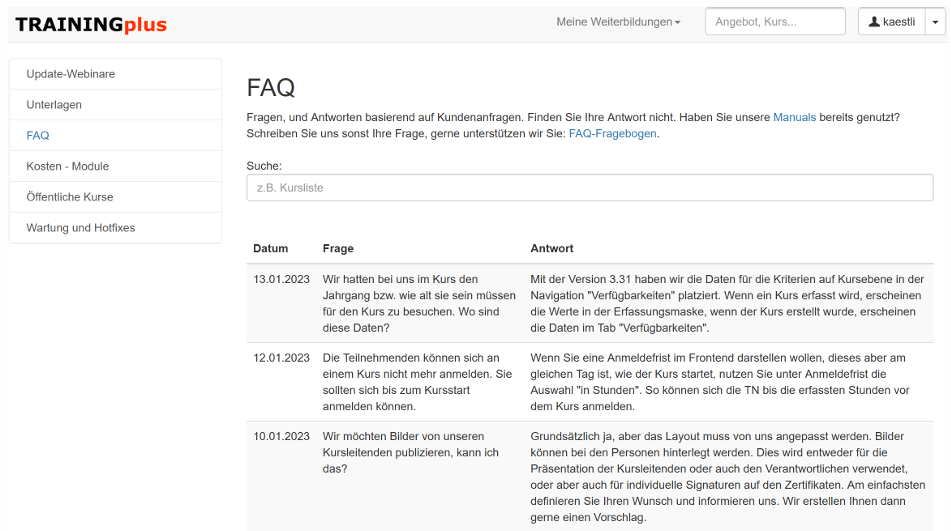This screenshot has height=531, width=951.
Task: Select the FAQ entry dated 10.01.2023
Action: [x=281, y=437]
